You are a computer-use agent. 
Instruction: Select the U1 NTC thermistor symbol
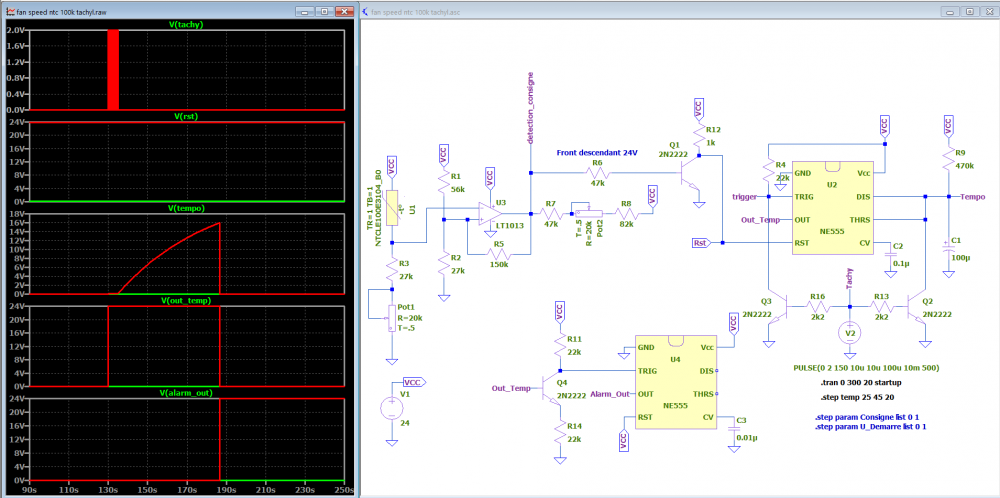click(x=392, y=208)
